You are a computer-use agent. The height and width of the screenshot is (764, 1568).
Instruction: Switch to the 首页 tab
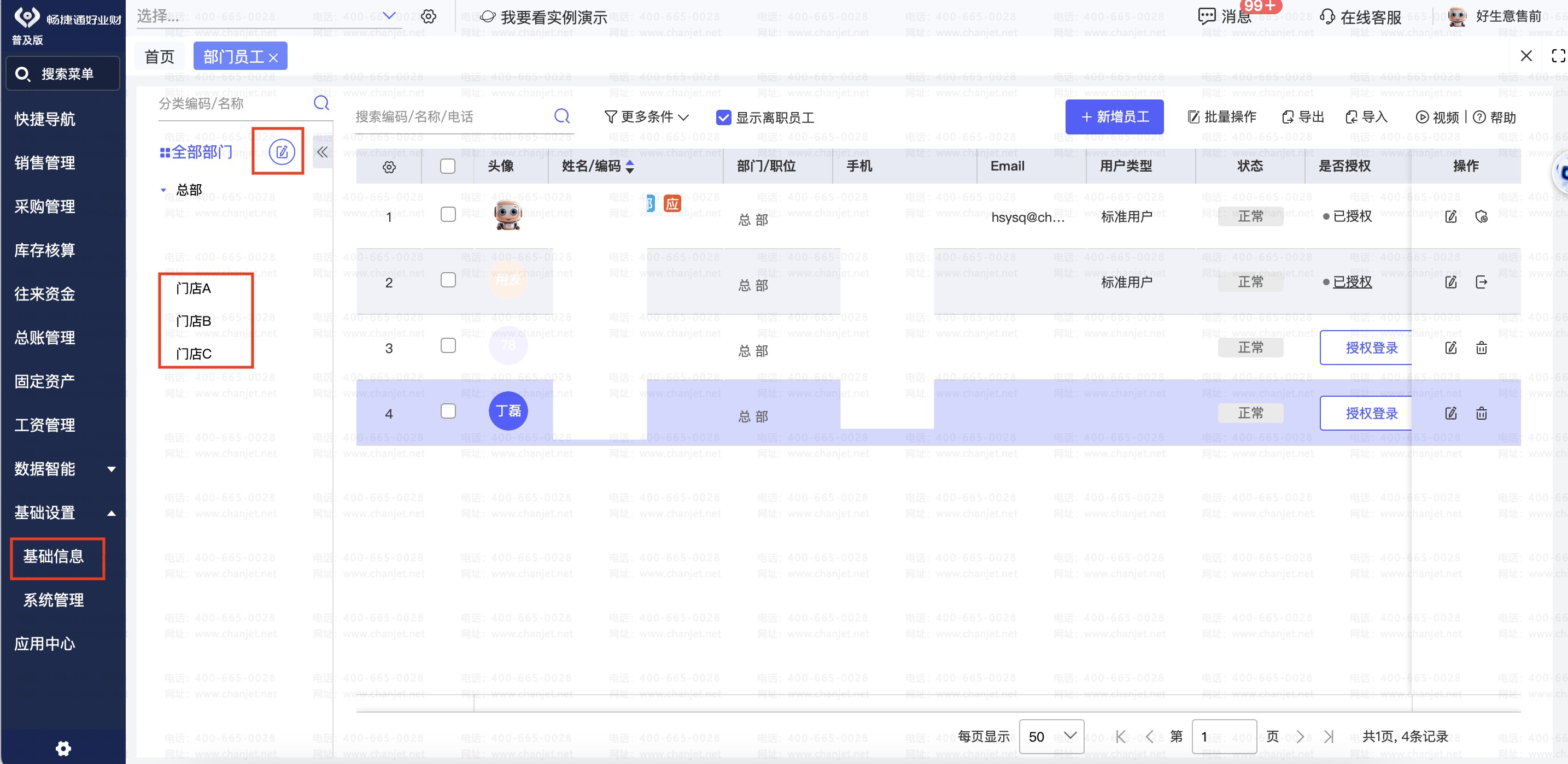[159, 57]
